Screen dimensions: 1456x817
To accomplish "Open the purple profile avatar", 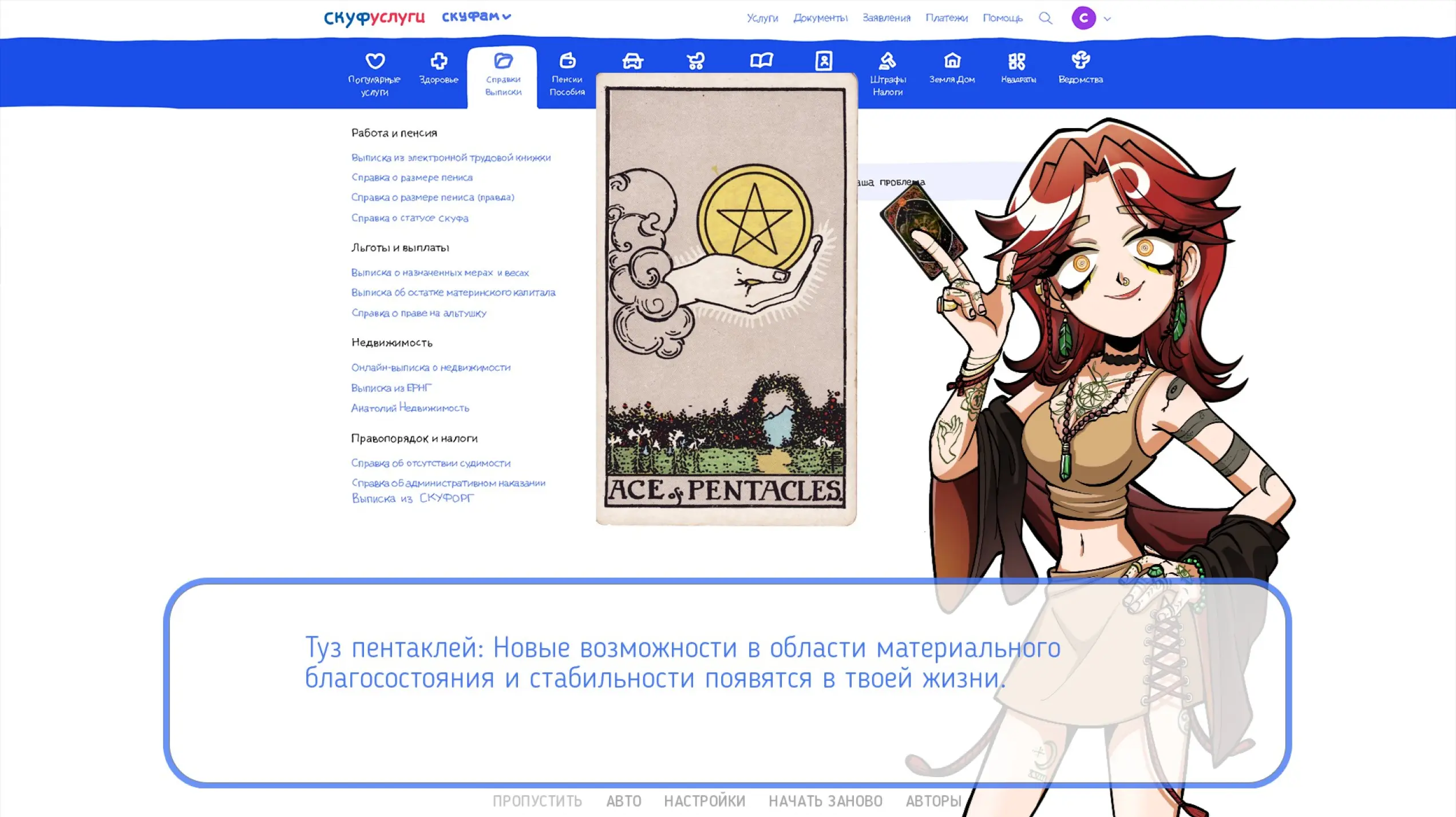I will point(1083,18).
